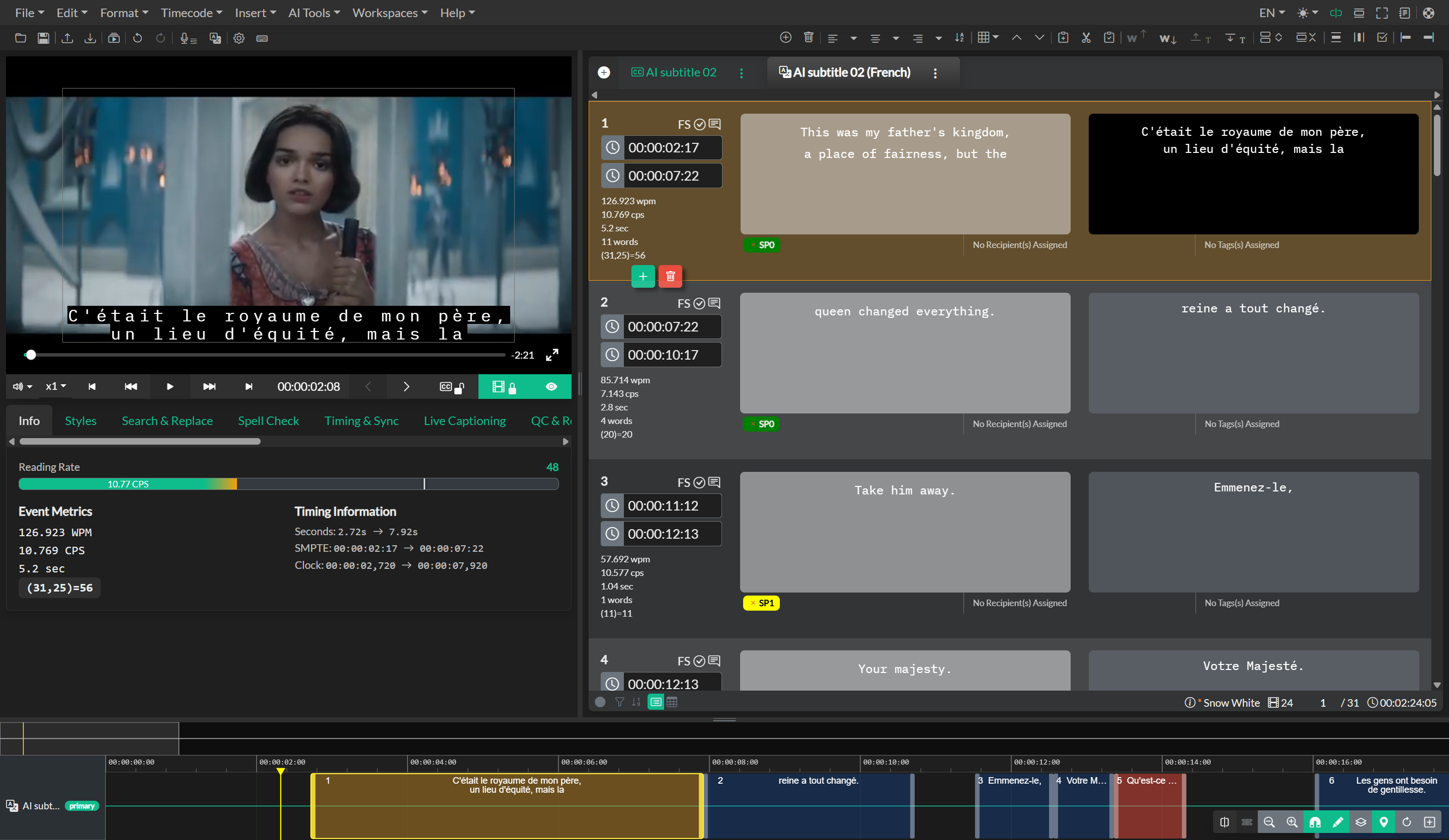Open the keyboard shortcuts icon

click(x=262, y=38)
